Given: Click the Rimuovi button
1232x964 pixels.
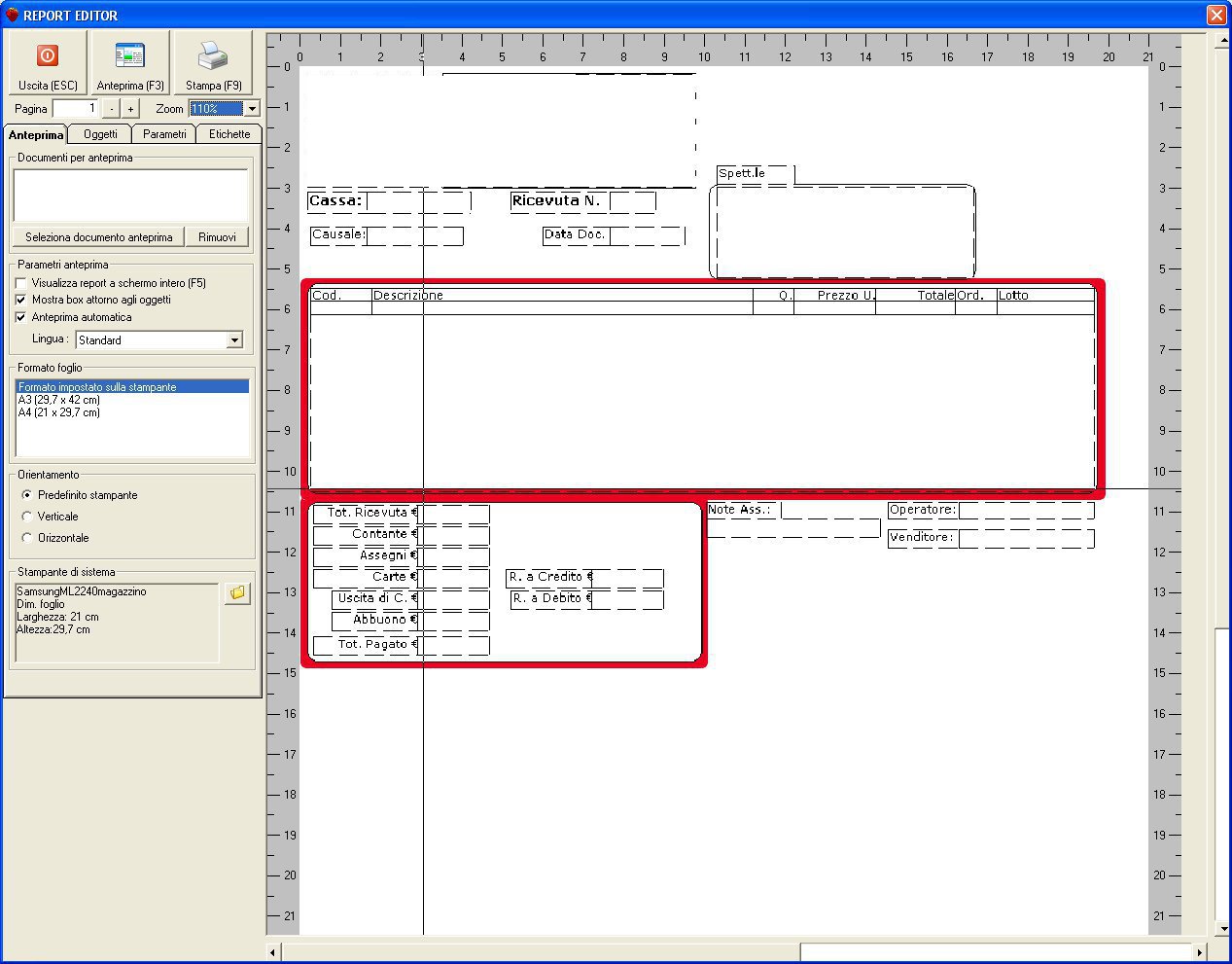Looking at the screenshot, I should [x=217, y=236].
